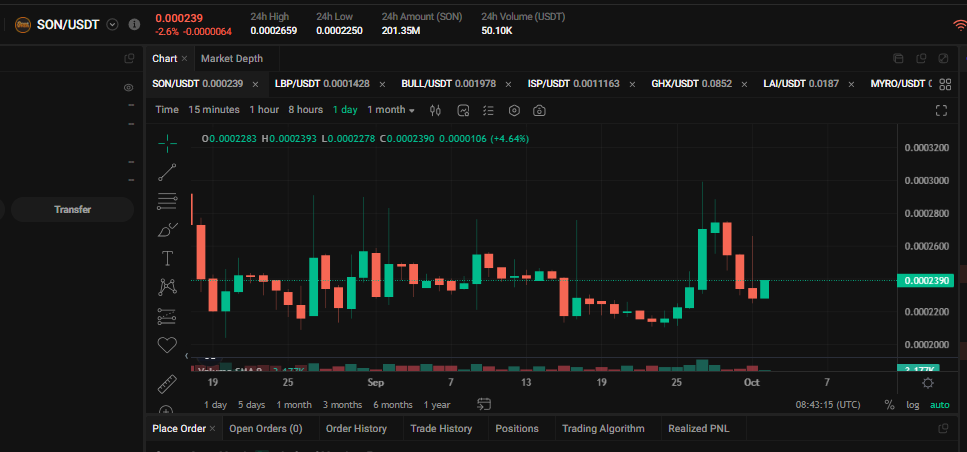Screen dimensions: 967x452
Task: Click the red network signal icon
Action: (x=960, y=25)
